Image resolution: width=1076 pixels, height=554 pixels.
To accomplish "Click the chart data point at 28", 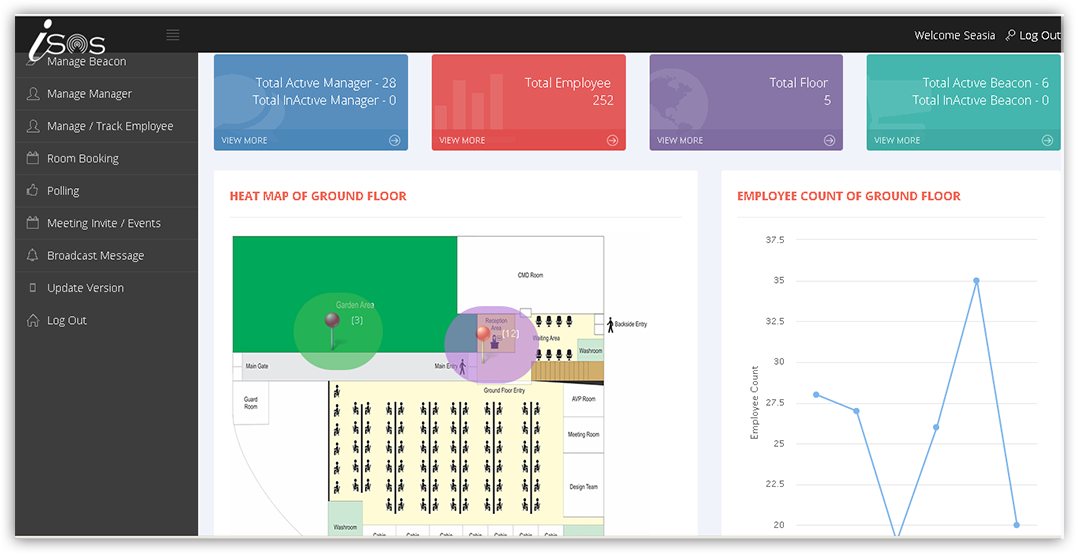I will click(x=816, y=394).
